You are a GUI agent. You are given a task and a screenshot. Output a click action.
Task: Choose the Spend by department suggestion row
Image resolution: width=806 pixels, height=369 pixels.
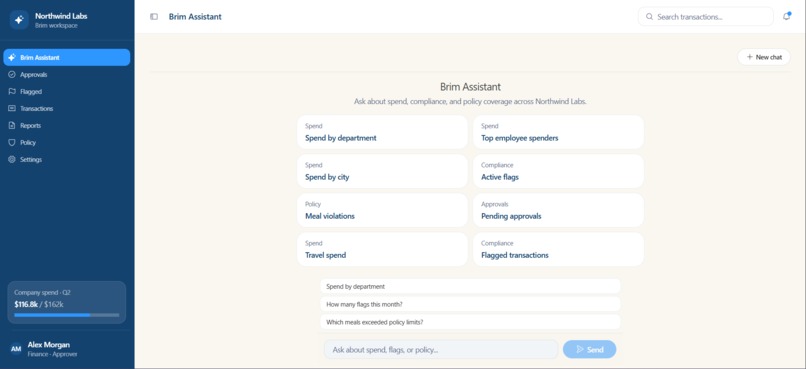coord(470,286)
